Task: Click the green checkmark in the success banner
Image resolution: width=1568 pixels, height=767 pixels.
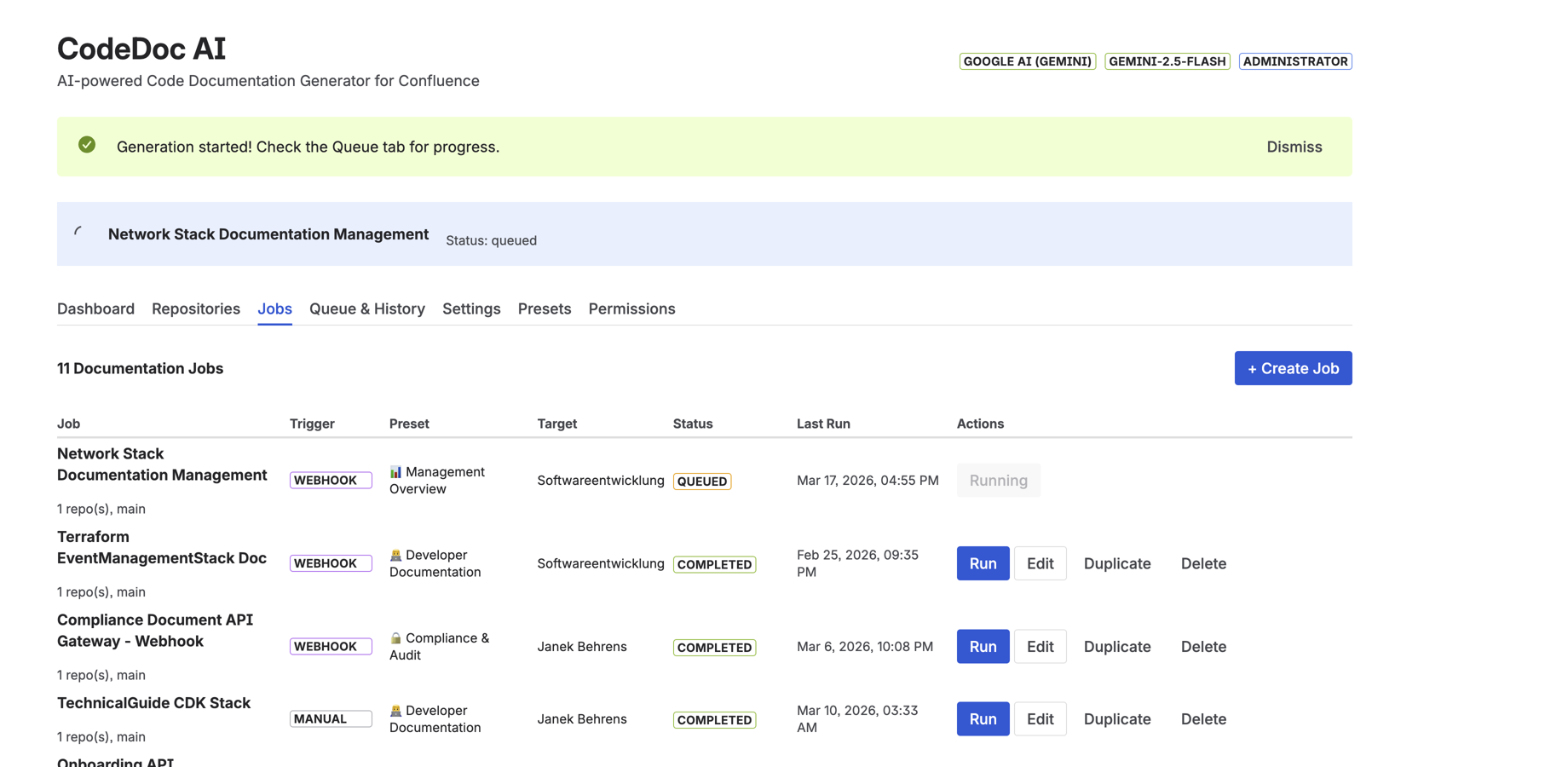Action: tap(86, 145)
